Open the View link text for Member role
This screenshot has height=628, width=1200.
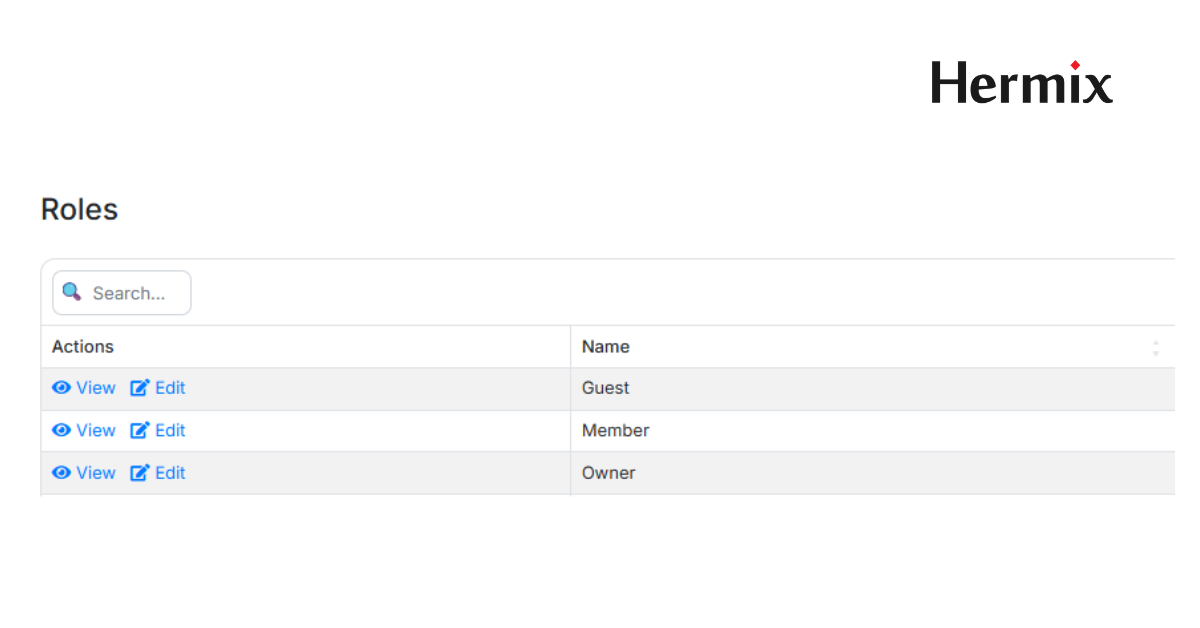point(96,430)
